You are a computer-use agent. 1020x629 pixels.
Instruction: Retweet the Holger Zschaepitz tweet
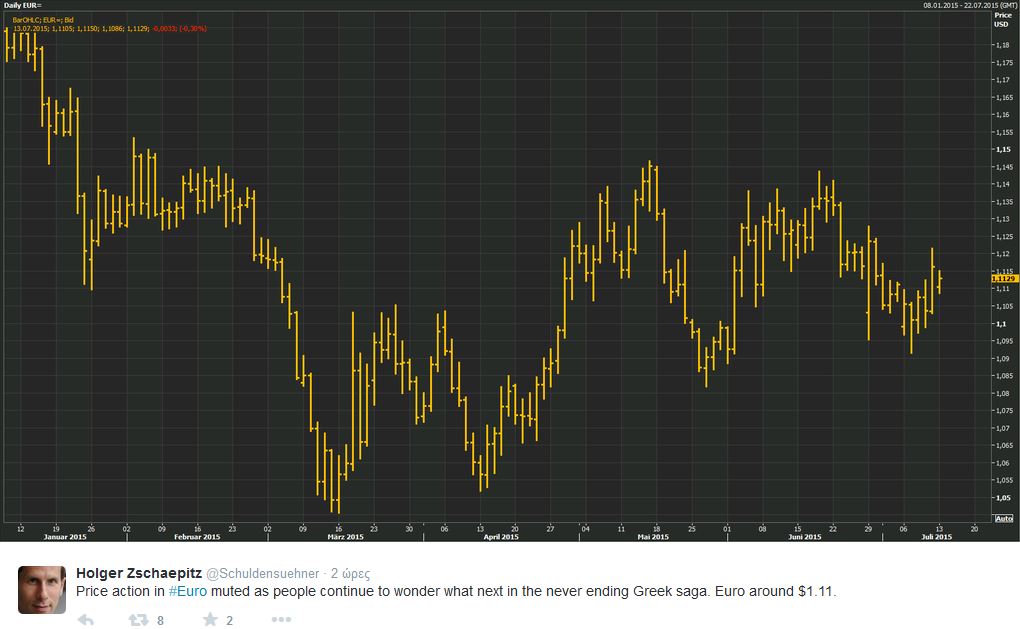tap(138, 620)
